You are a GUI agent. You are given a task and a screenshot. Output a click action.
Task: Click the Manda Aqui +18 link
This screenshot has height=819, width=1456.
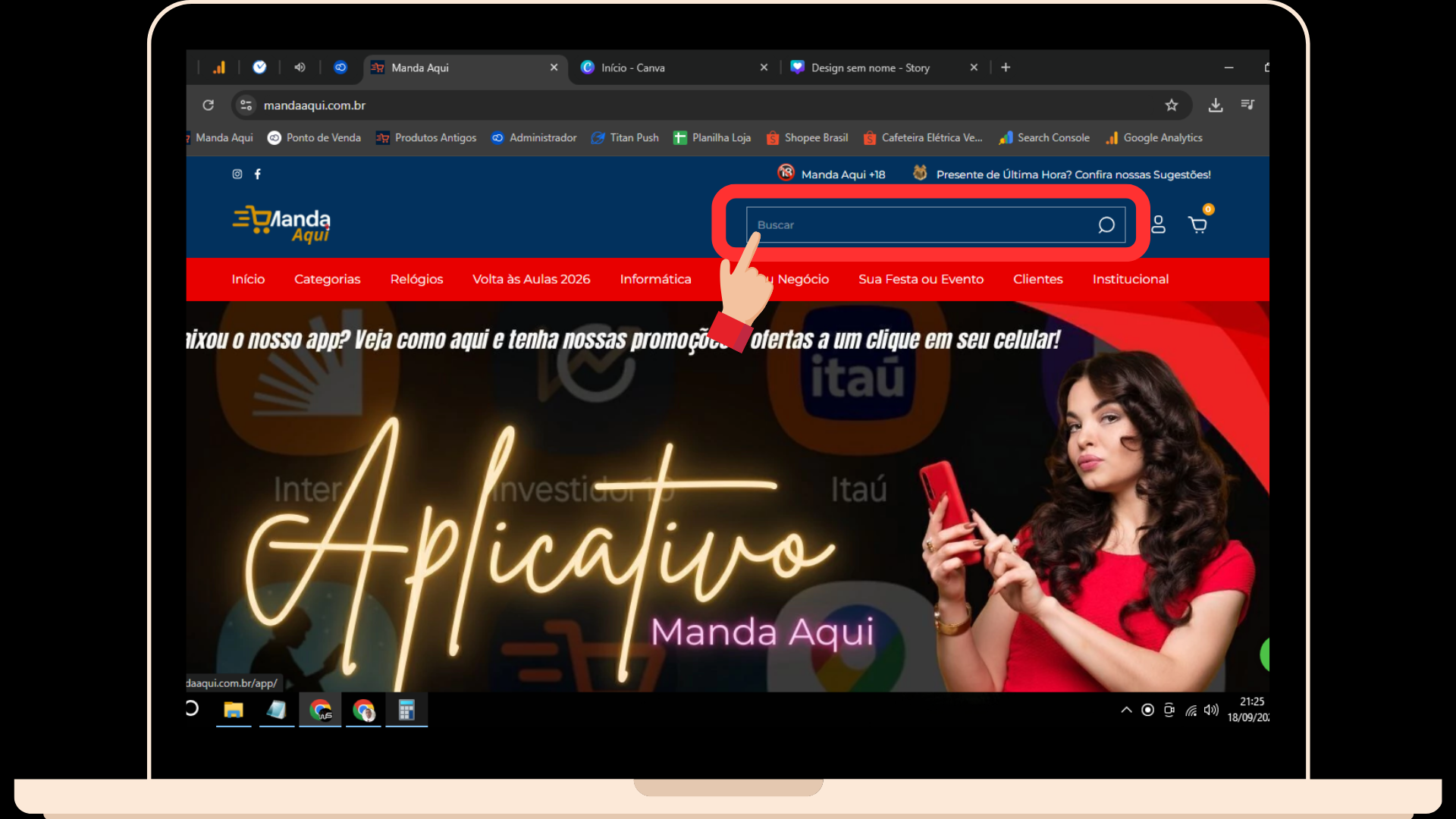click(832, 174)
